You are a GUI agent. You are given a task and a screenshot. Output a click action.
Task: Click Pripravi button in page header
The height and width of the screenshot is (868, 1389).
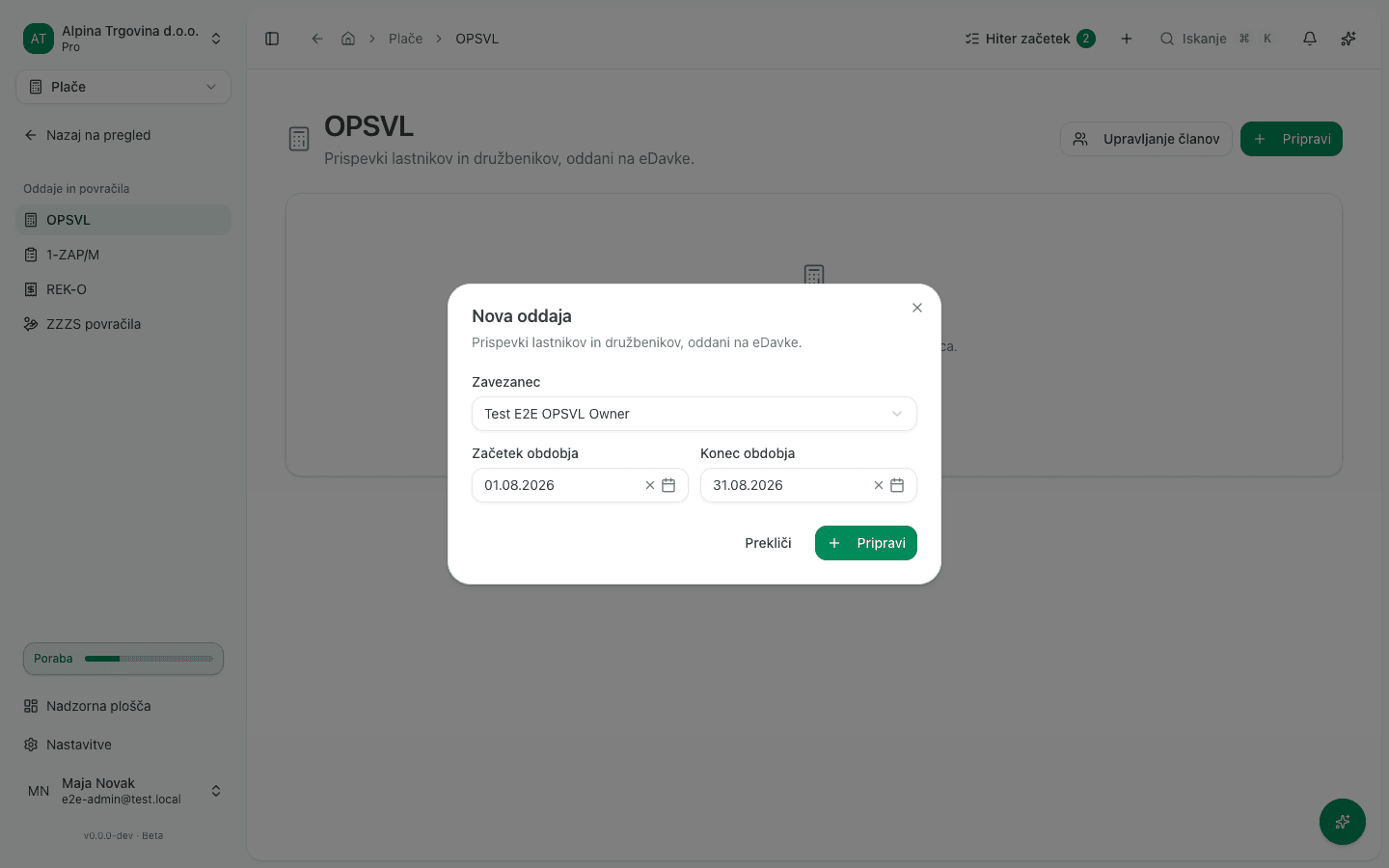point(1292,139)
